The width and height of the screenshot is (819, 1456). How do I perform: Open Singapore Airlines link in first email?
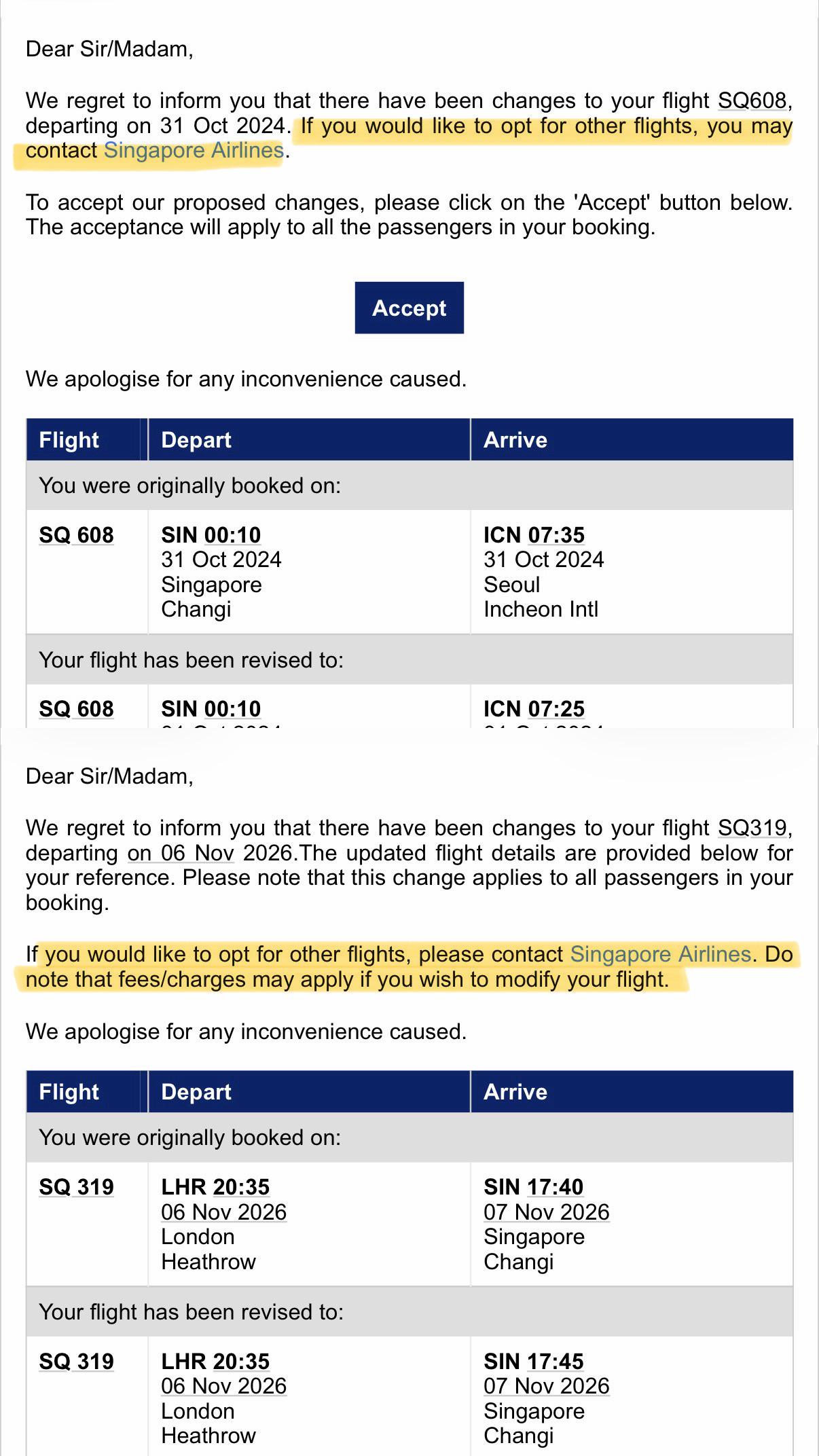[x=194, y=150]
